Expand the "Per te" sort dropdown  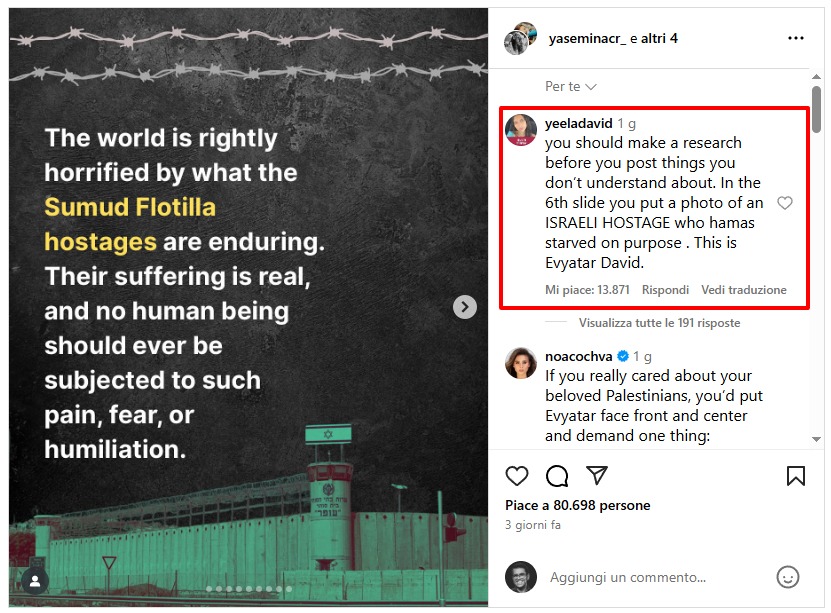point(571,87)
